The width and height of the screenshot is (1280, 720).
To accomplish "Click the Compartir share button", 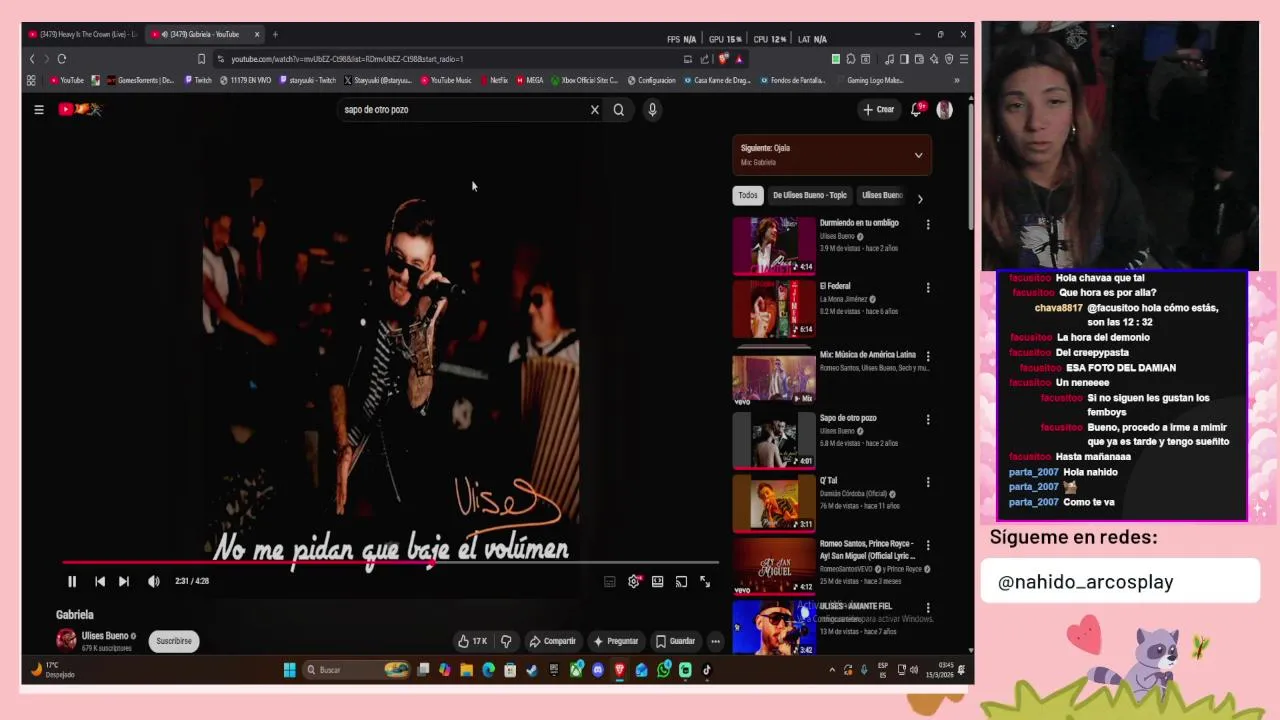I will pos(552,641).
